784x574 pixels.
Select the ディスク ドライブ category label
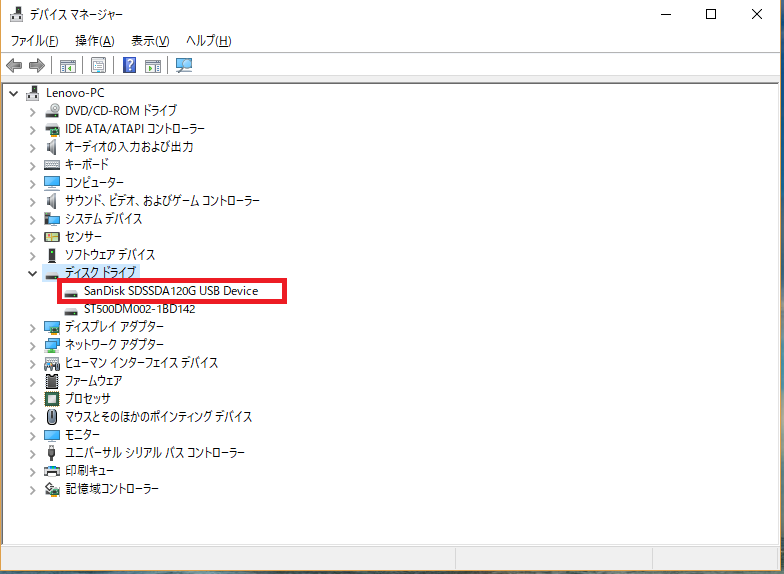[100, 272]
